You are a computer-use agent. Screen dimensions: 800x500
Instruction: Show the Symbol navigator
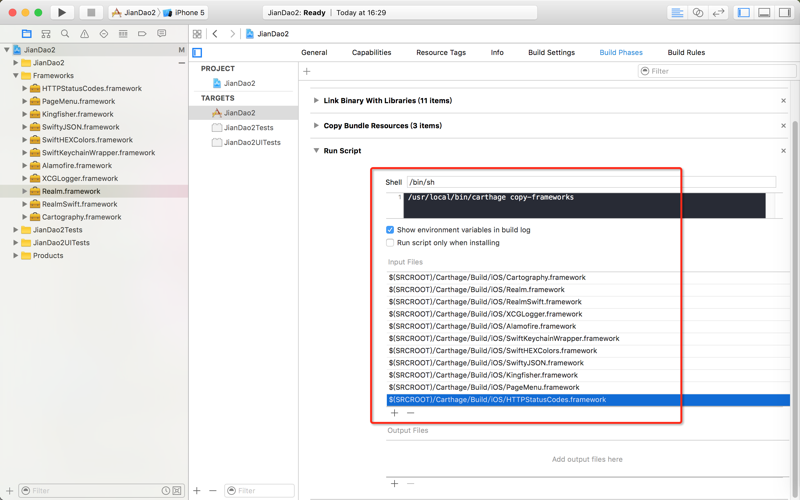(46, 34)
